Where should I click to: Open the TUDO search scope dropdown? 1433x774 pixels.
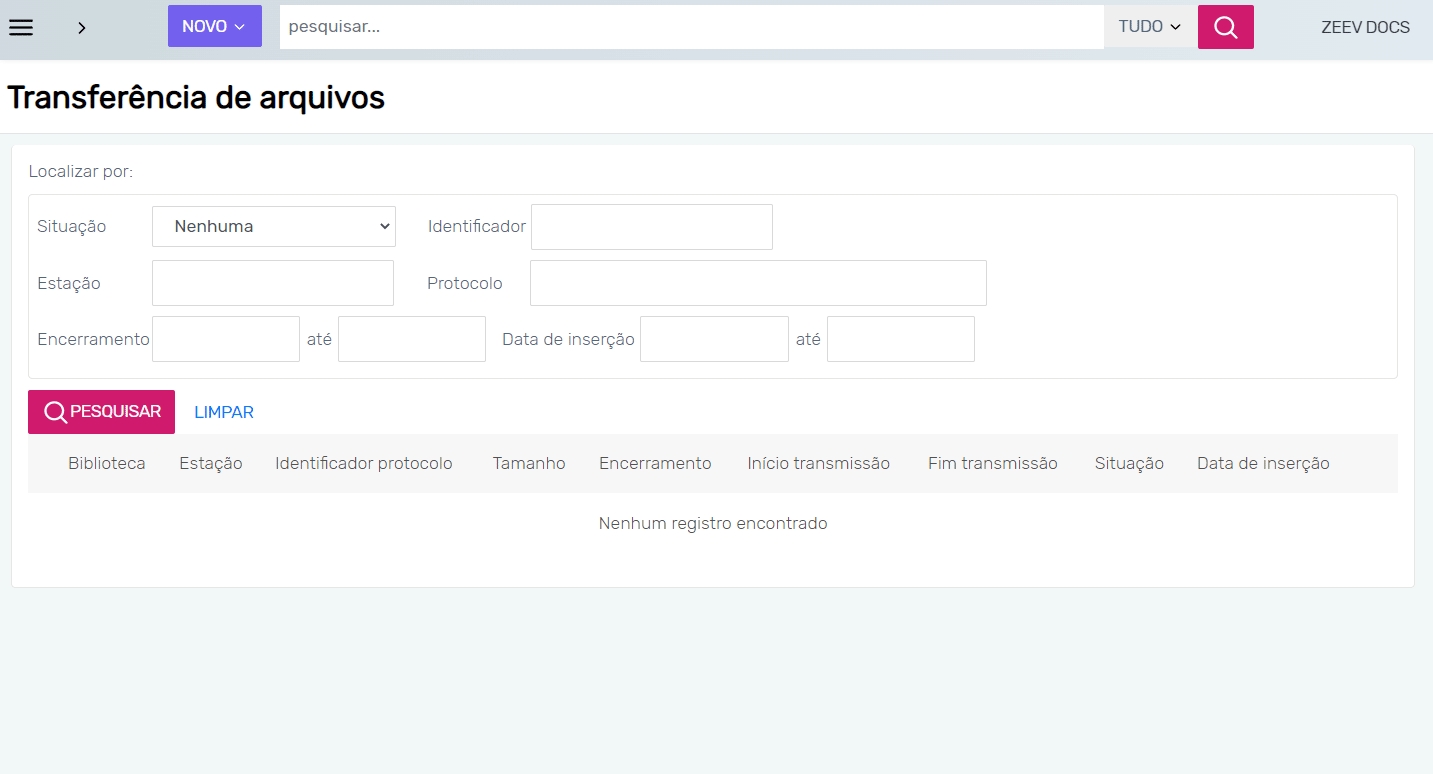pos(1149,27)
